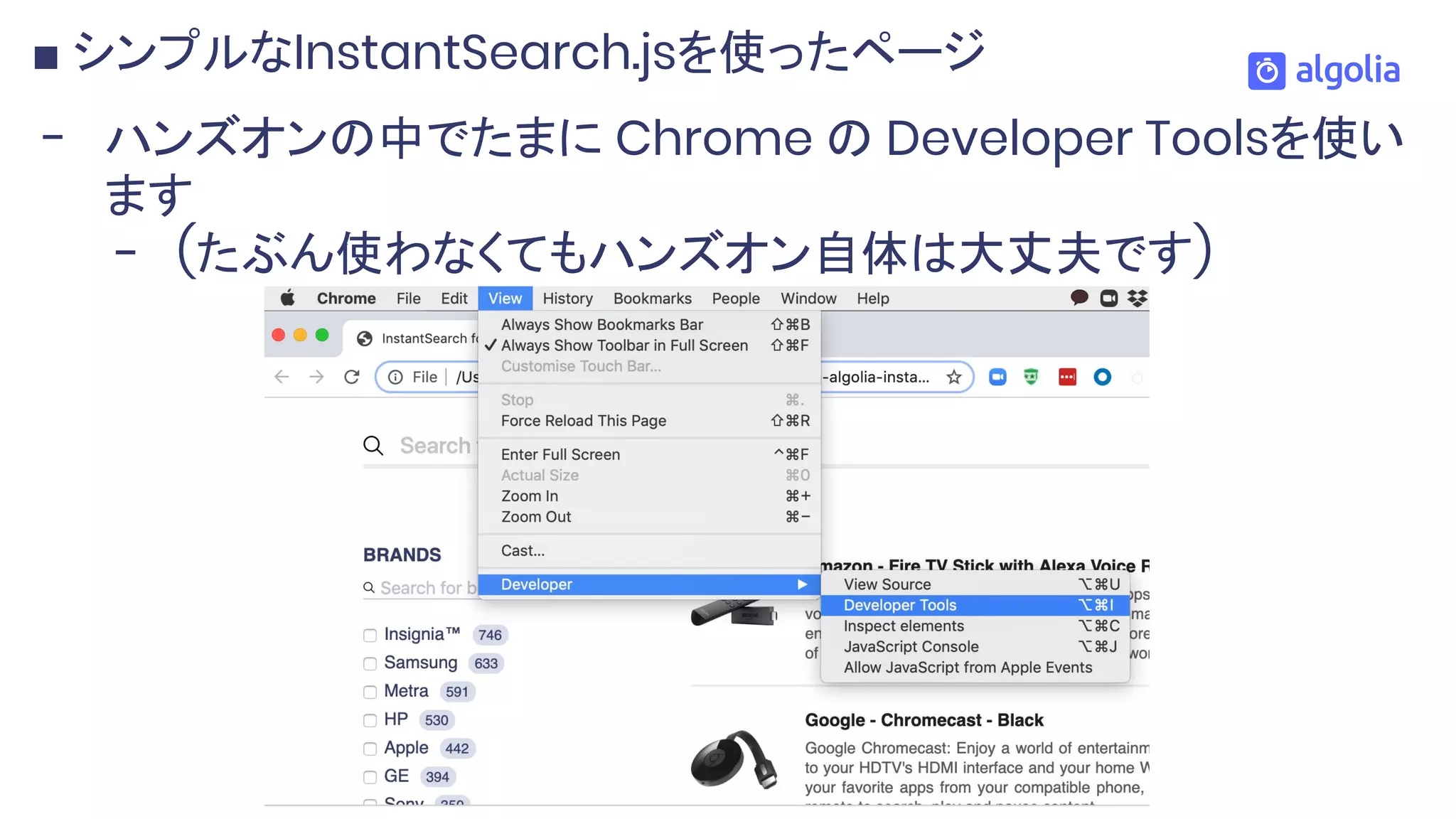Click the back navigation arrow
Image resolution: width=1456 pixels, height=819 pixels.
pyautogui.click(x=282, y=377)
